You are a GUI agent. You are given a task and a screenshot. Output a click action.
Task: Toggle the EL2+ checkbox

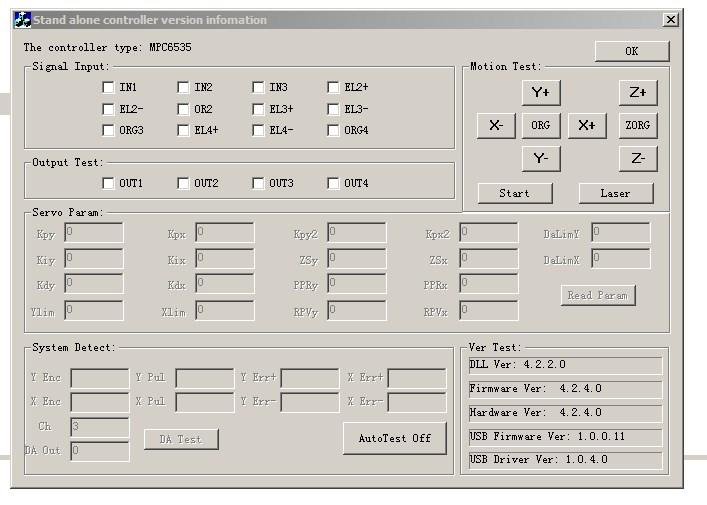pos(333,88)
